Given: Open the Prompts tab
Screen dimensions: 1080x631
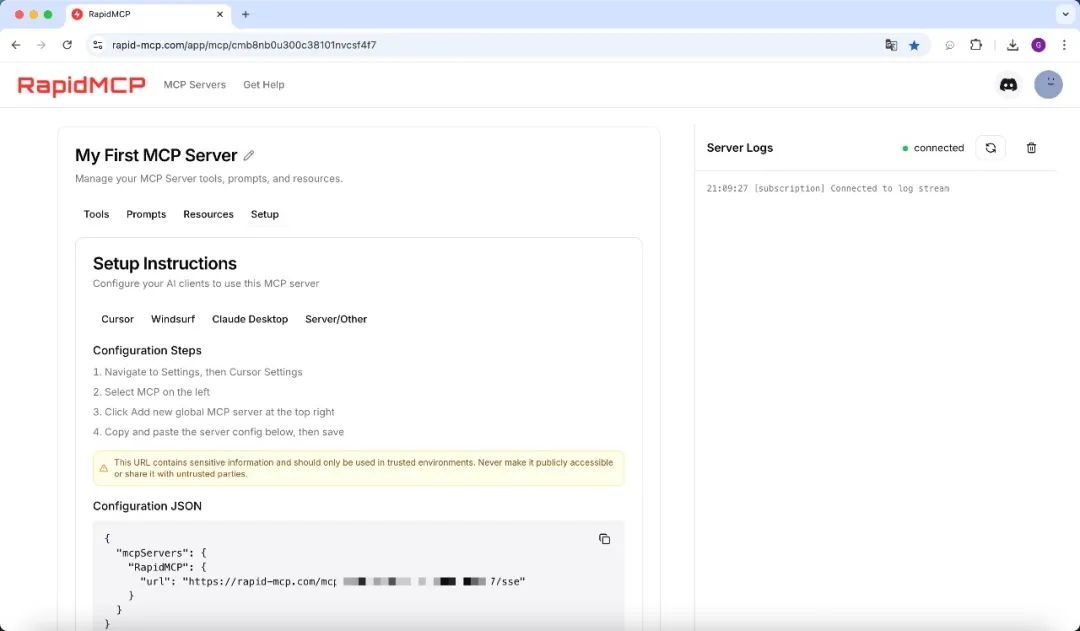Looking at the screenshot, I should pyautogui.click(x=146, y=214).
